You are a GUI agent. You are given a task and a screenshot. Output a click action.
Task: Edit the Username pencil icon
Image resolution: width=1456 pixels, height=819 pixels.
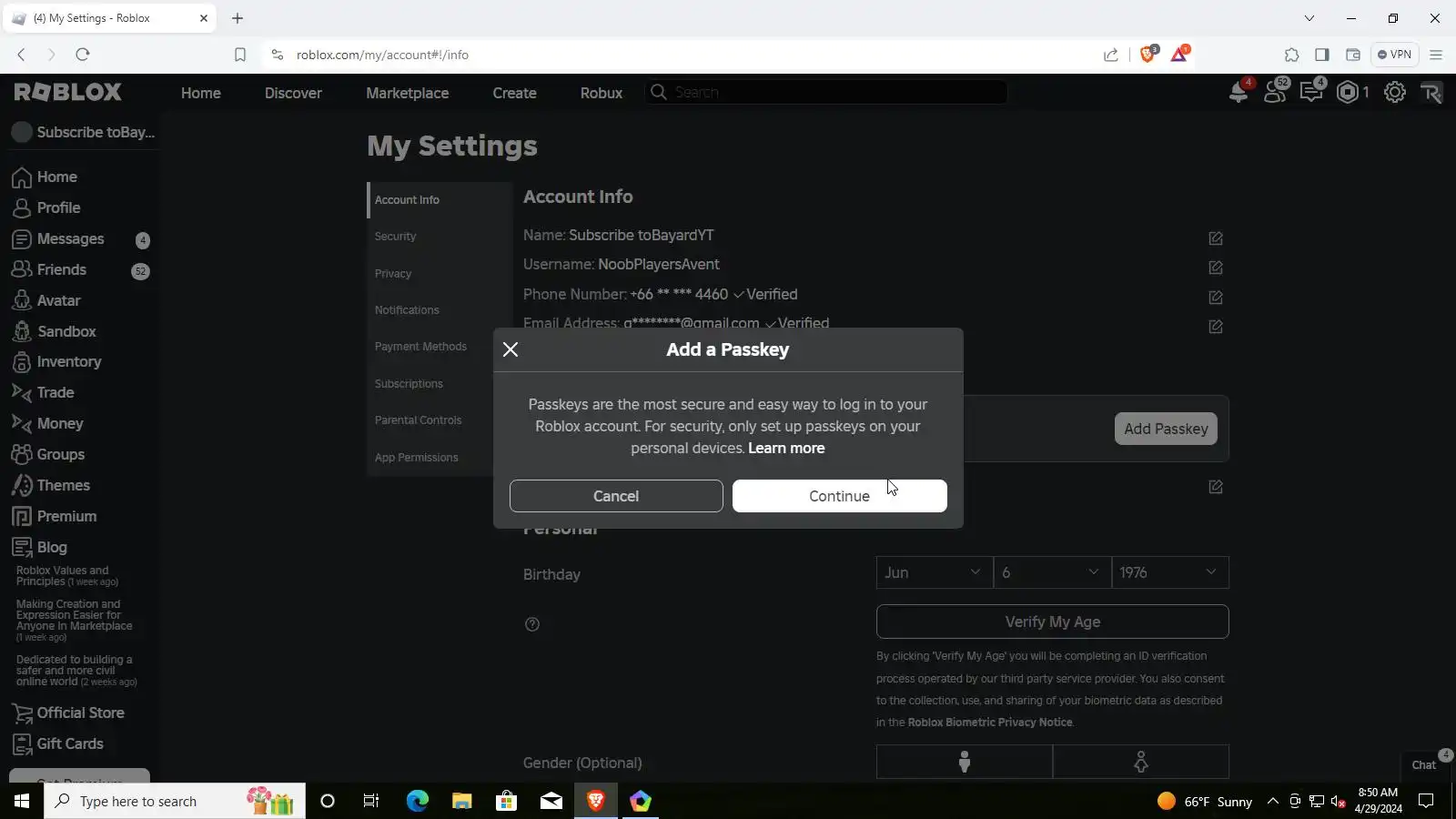pos(1216,268)
